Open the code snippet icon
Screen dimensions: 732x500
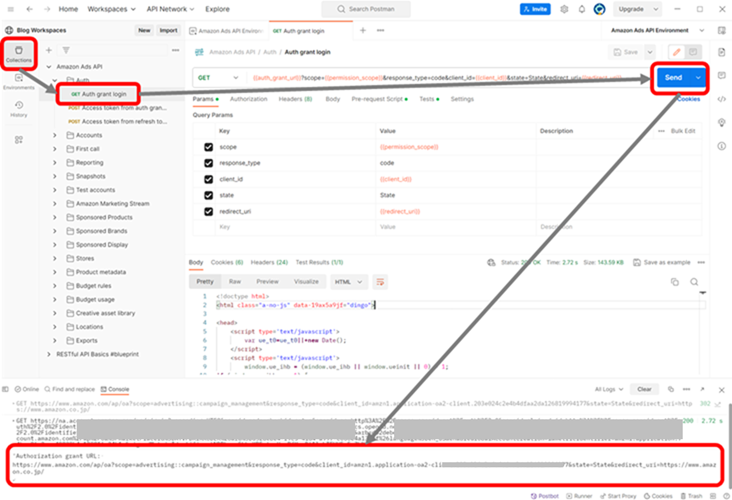(721, 99)
